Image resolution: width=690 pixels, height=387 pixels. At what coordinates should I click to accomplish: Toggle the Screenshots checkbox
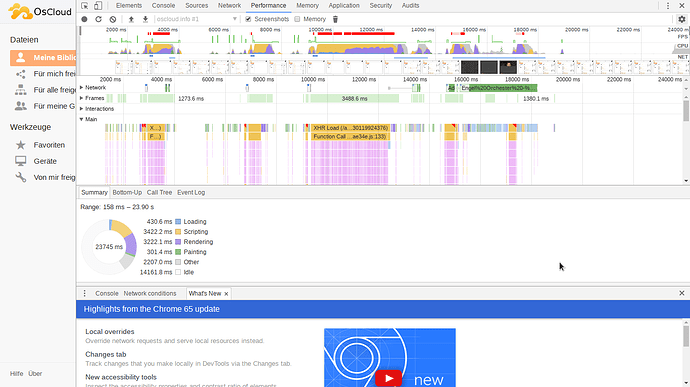[x=248, y=19]
